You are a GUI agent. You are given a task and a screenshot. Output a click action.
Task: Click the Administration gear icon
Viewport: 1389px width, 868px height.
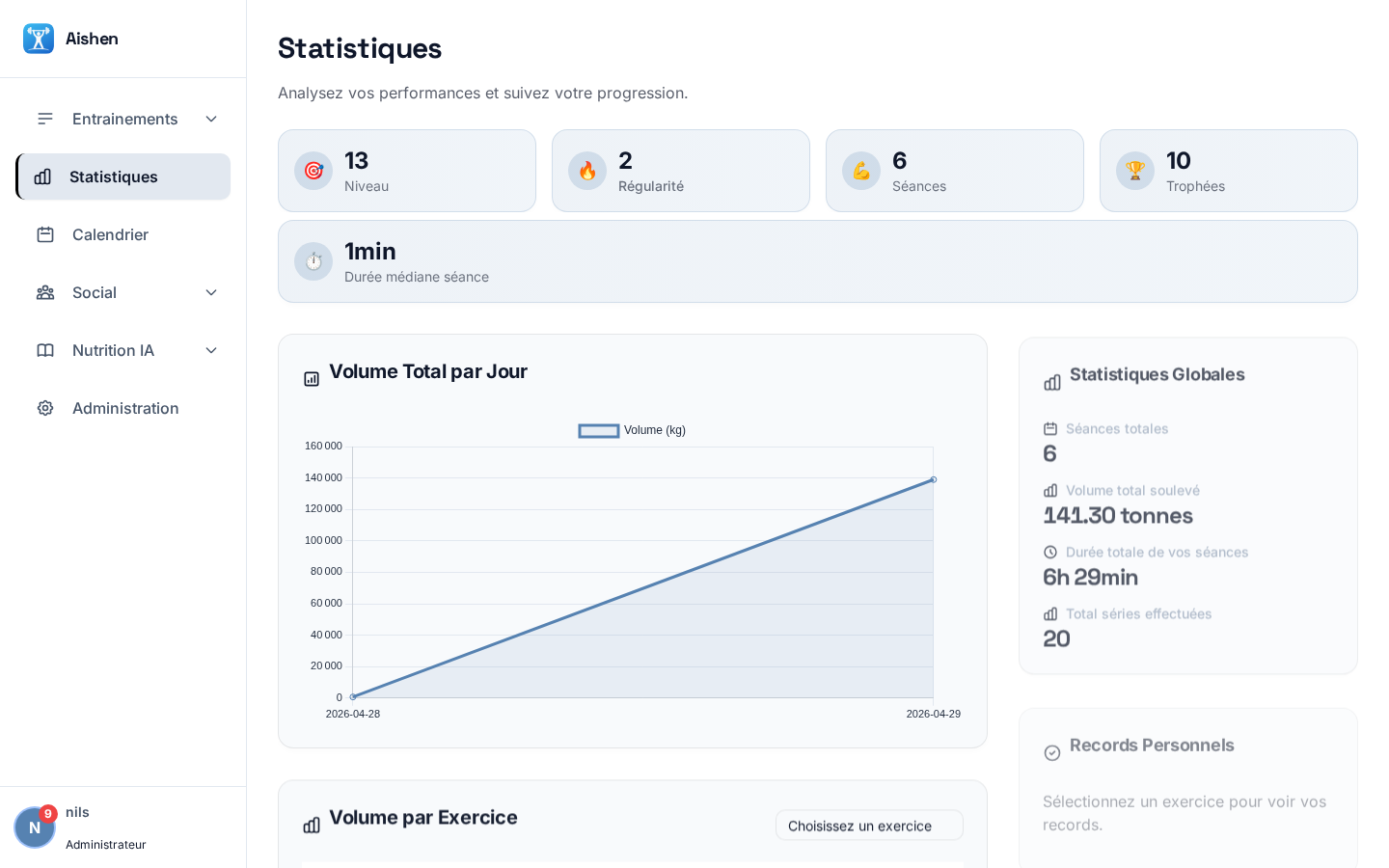(x=45, y=408)
